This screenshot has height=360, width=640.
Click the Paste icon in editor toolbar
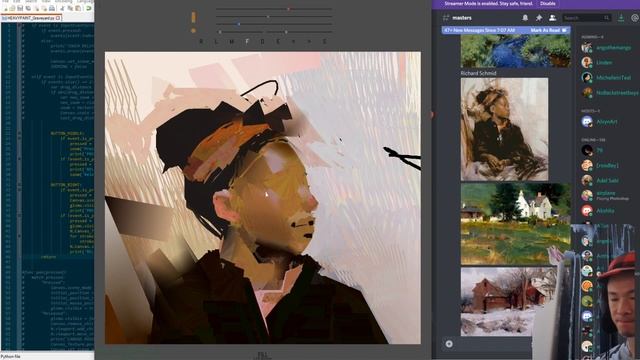click(78, 8)
